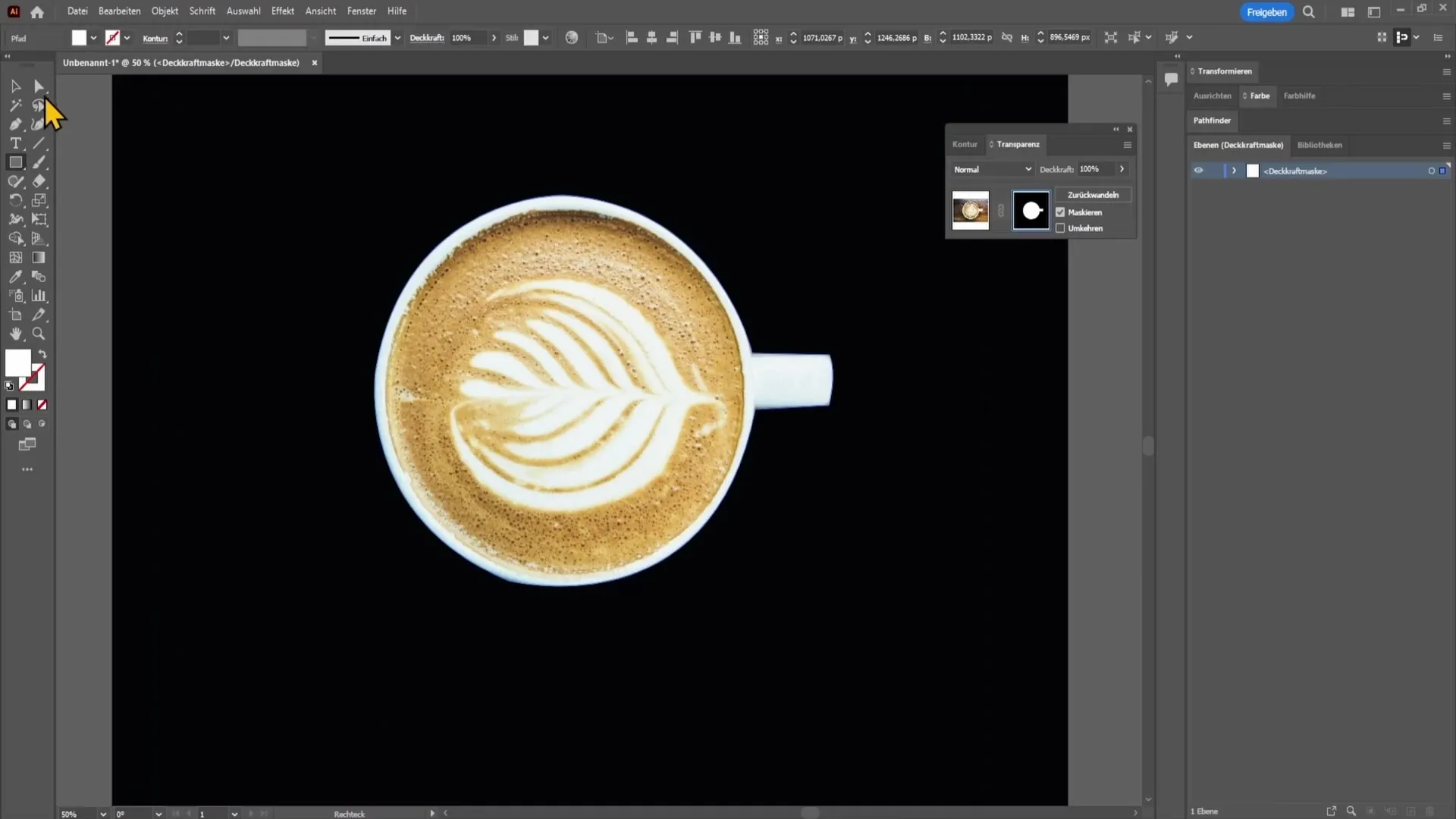The height and width of the screenshot is (819, 1456).
Task: Select the Artboard tool
Action: pos(15,315)
